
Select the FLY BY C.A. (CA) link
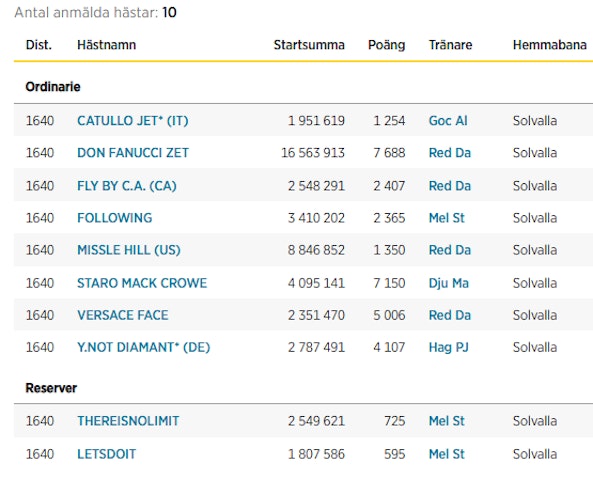point(127,186)
